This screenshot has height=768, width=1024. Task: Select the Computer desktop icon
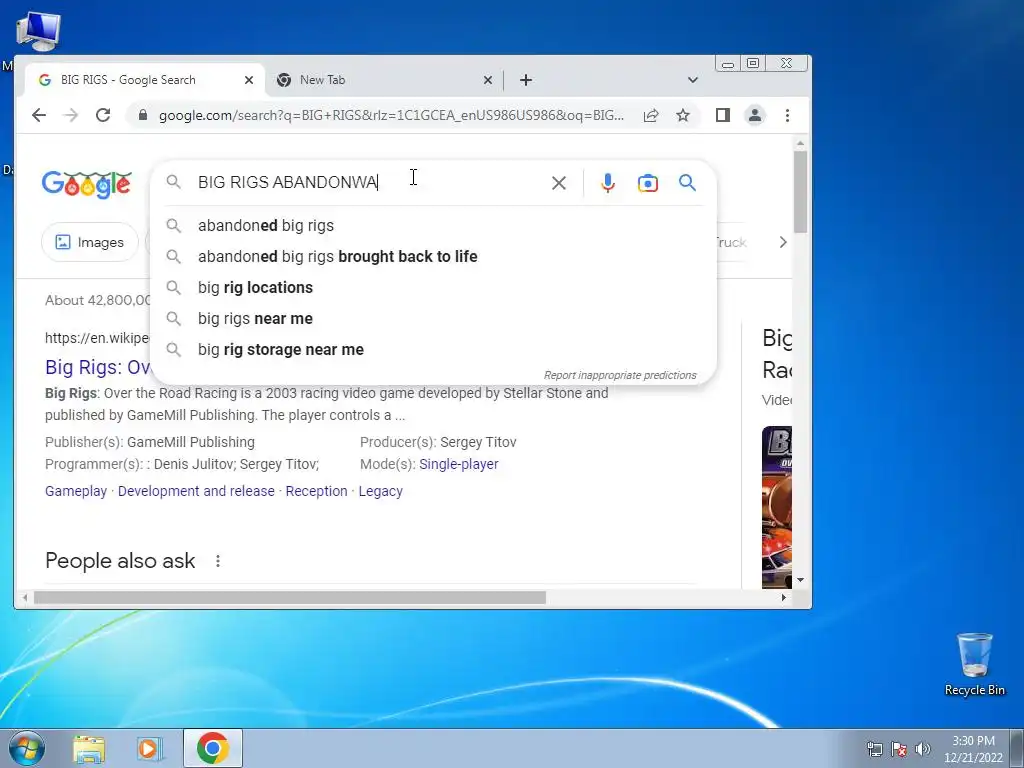point(39,31)
